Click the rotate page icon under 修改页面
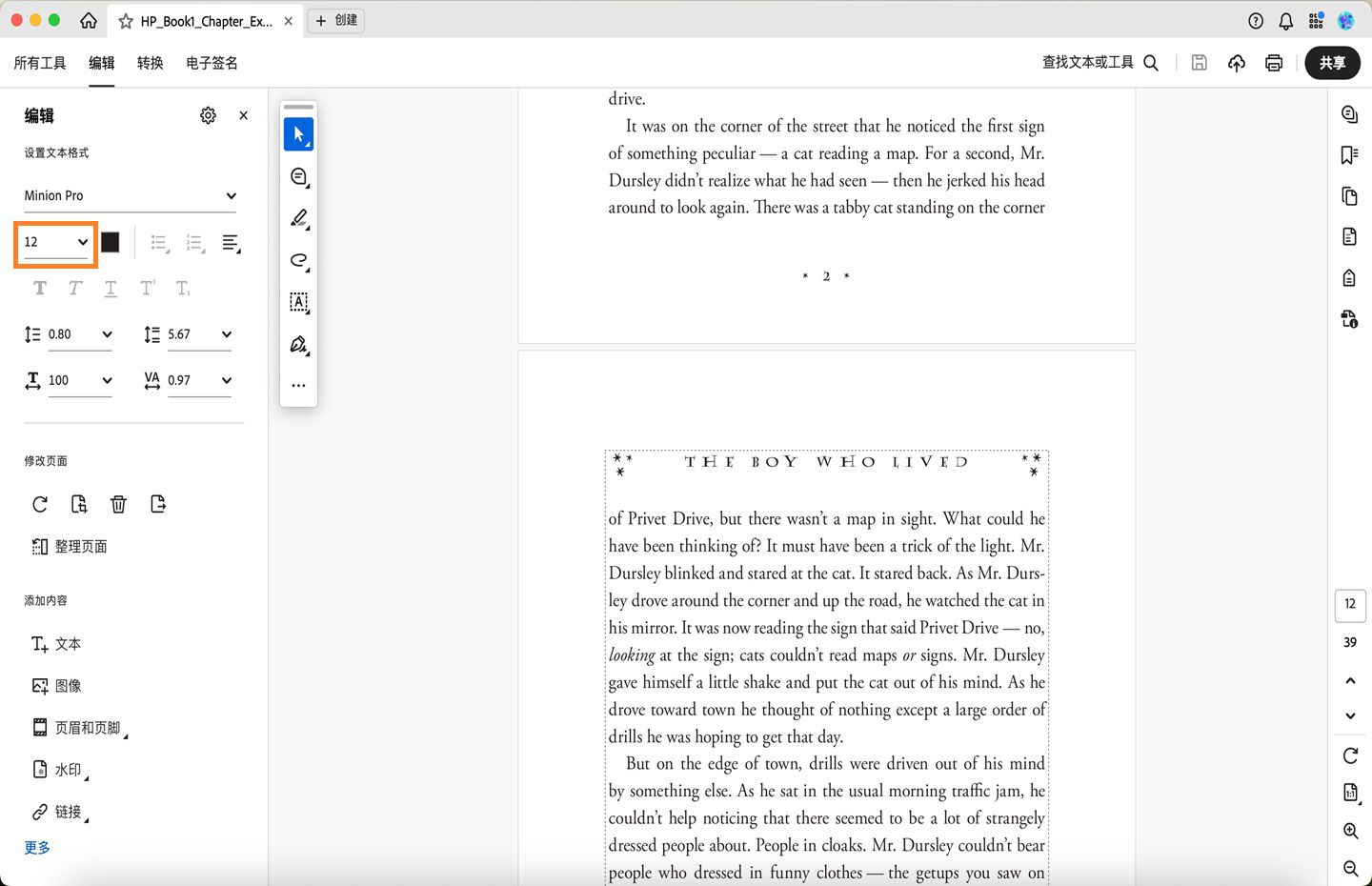Viewport: 1372px width, 886px height. (39, 504)
